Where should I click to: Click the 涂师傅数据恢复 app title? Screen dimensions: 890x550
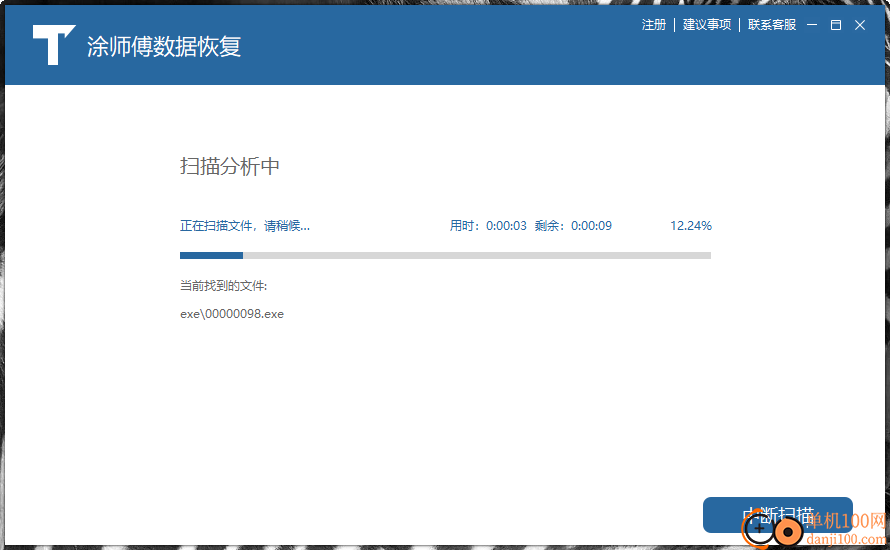164,46
